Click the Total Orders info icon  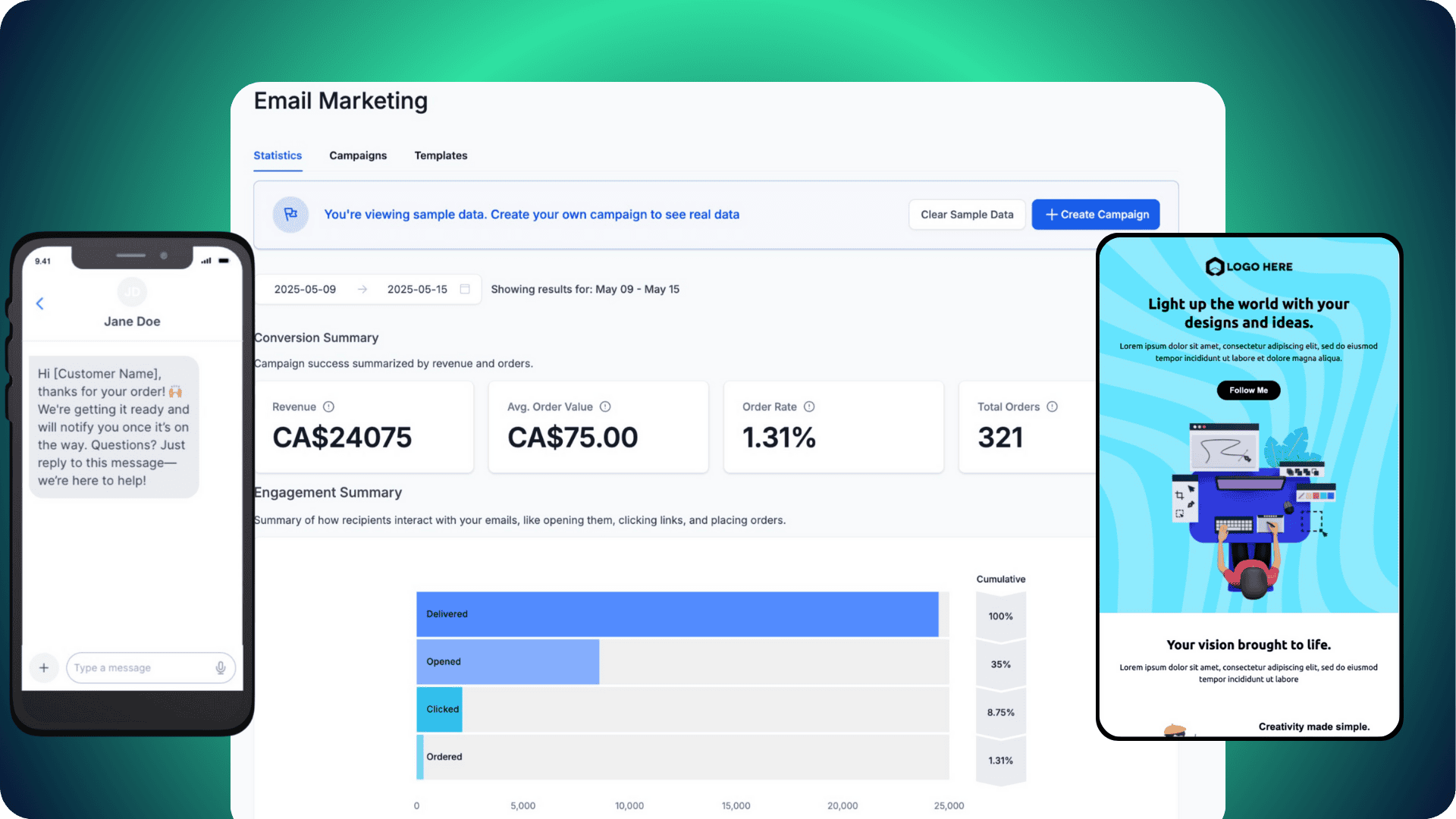pos(1052,406)
